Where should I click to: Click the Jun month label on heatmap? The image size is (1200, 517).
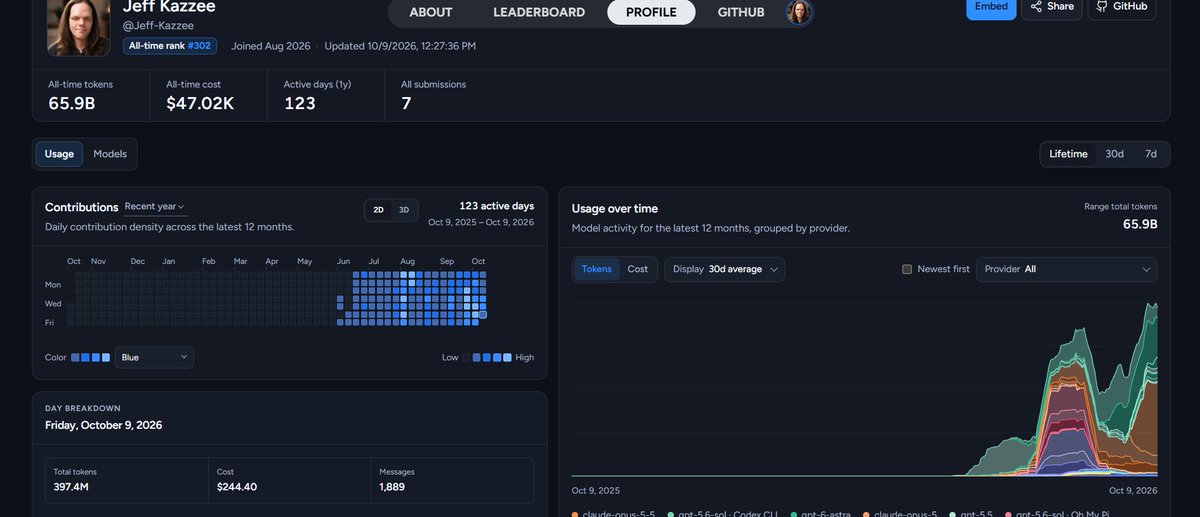pyautogui.click(x=343, y=261)
